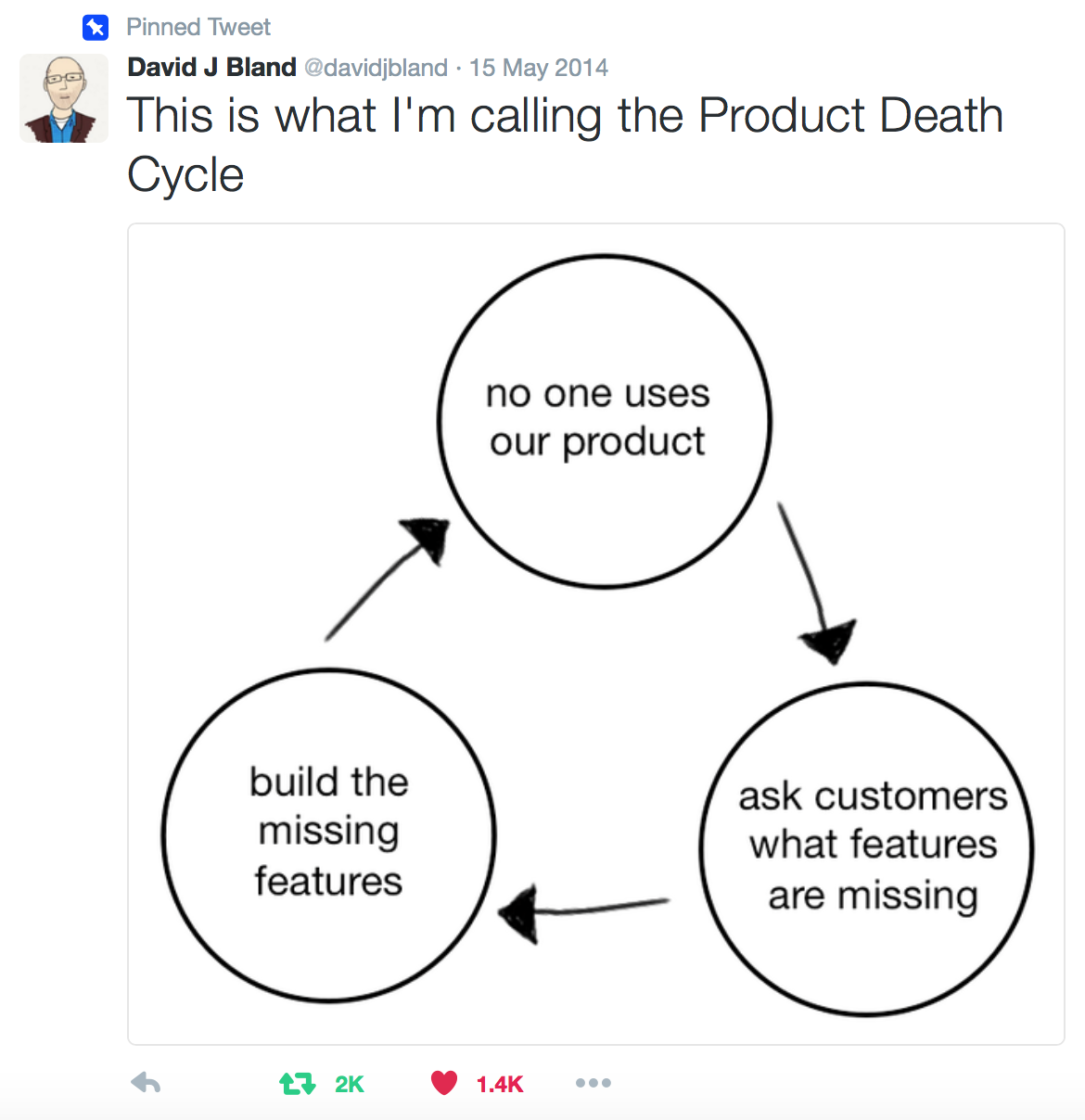Open the three-dot more options menu
This screenshot has height=1120, width=1085.
tap(594, 1083)
